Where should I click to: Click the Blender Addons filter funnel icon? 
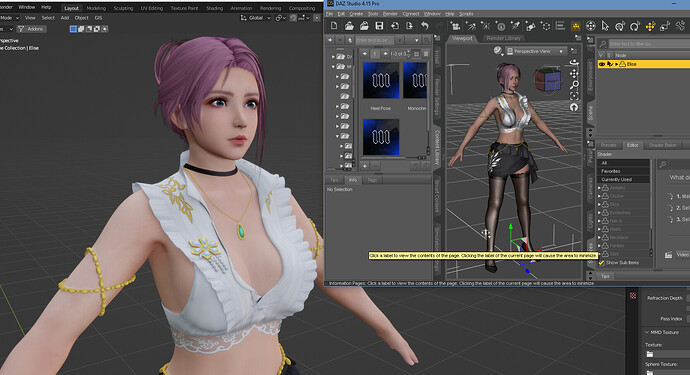click(x=21, y=29)
